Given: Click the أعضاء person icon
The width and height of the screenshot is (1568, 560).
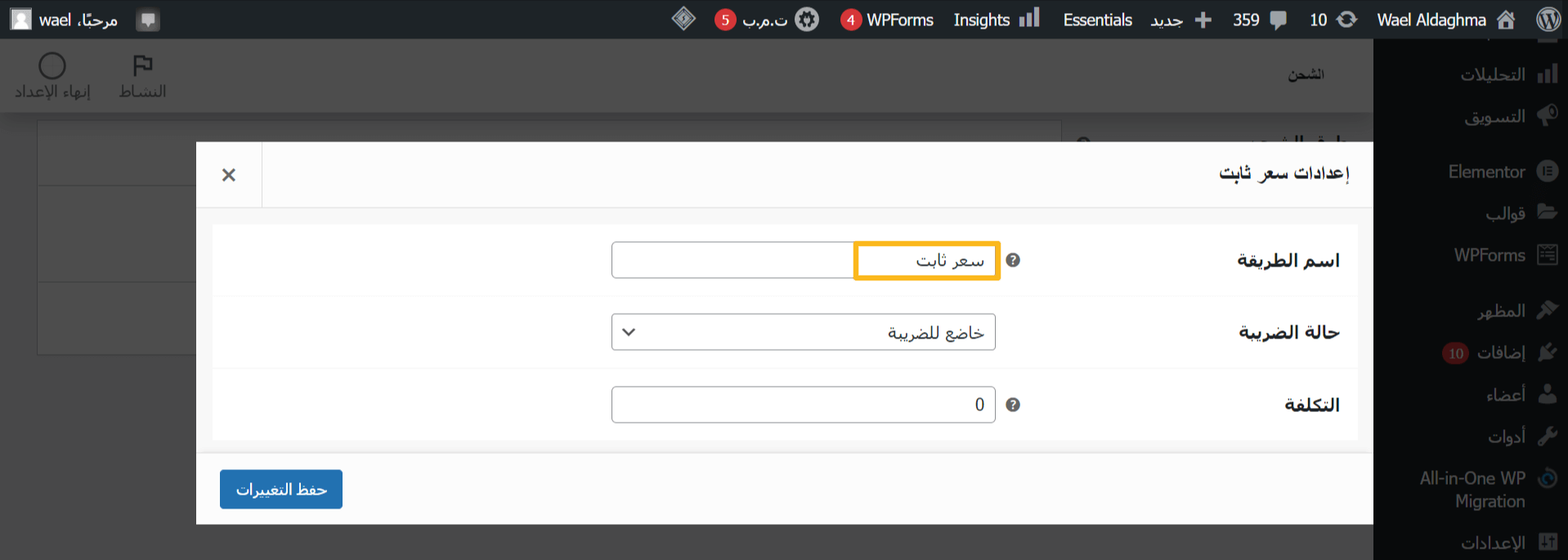Looking at the screenshot, I should point(1547,393).
